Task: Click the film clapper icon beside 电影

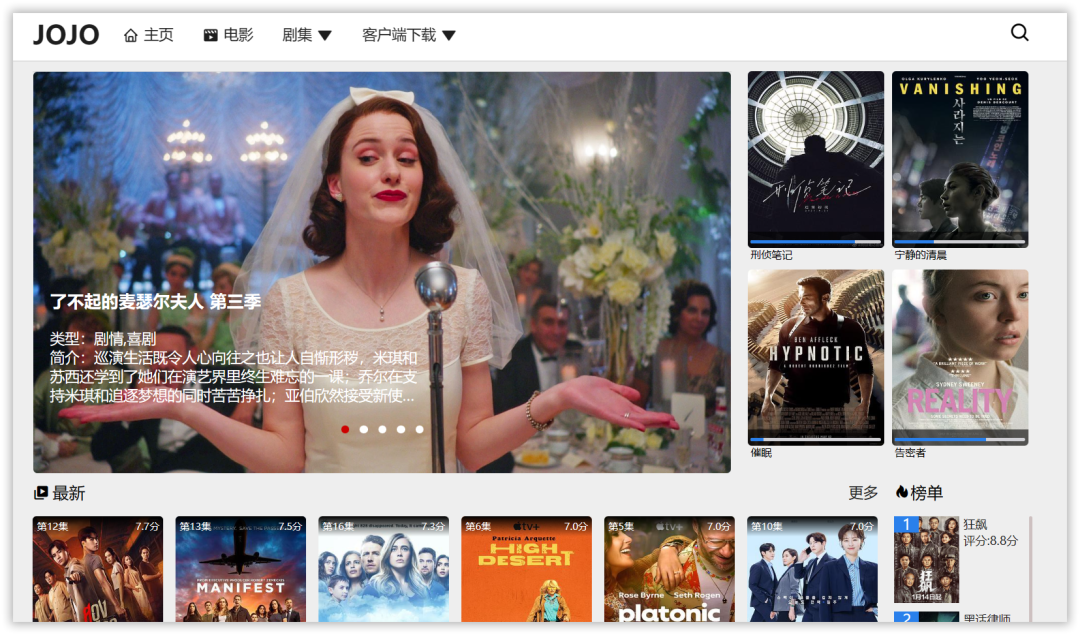Action: 210,35
